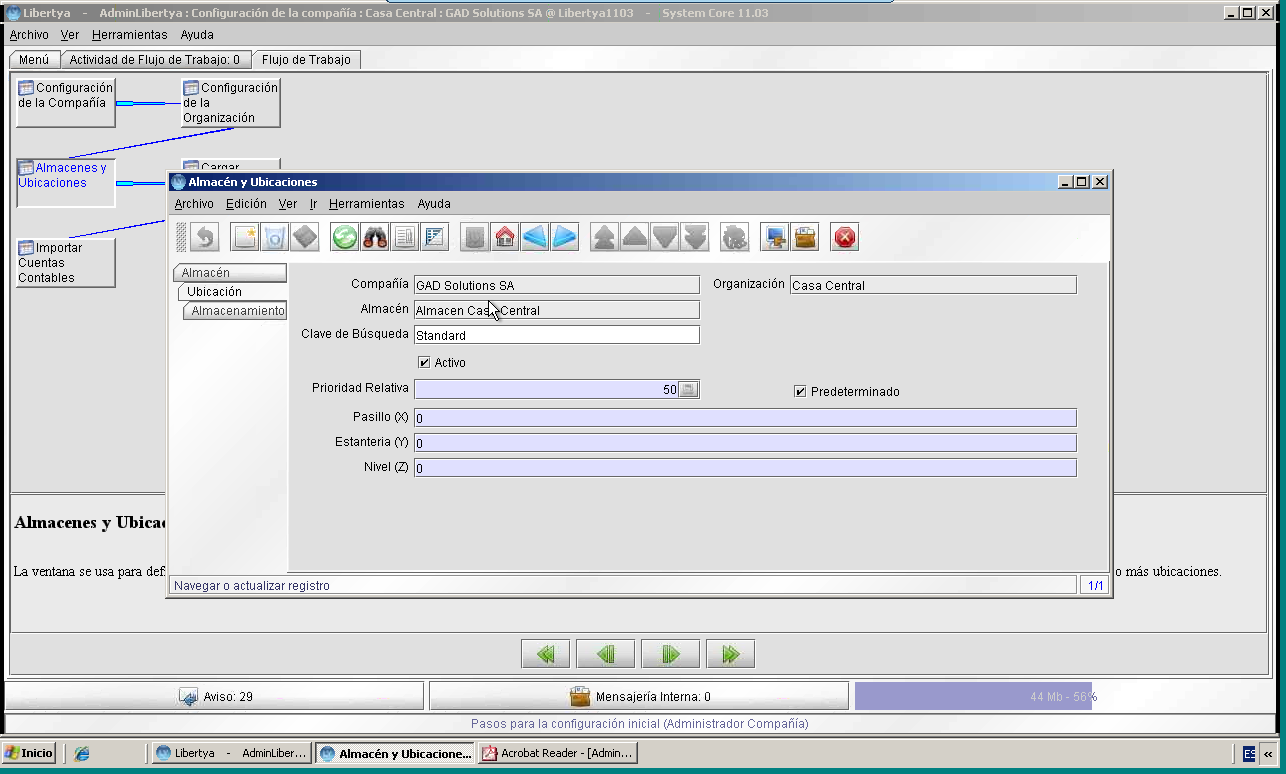1286x774 pixels.
Task: Switch to the Almacenamiento tab
Action: point(236,311)
